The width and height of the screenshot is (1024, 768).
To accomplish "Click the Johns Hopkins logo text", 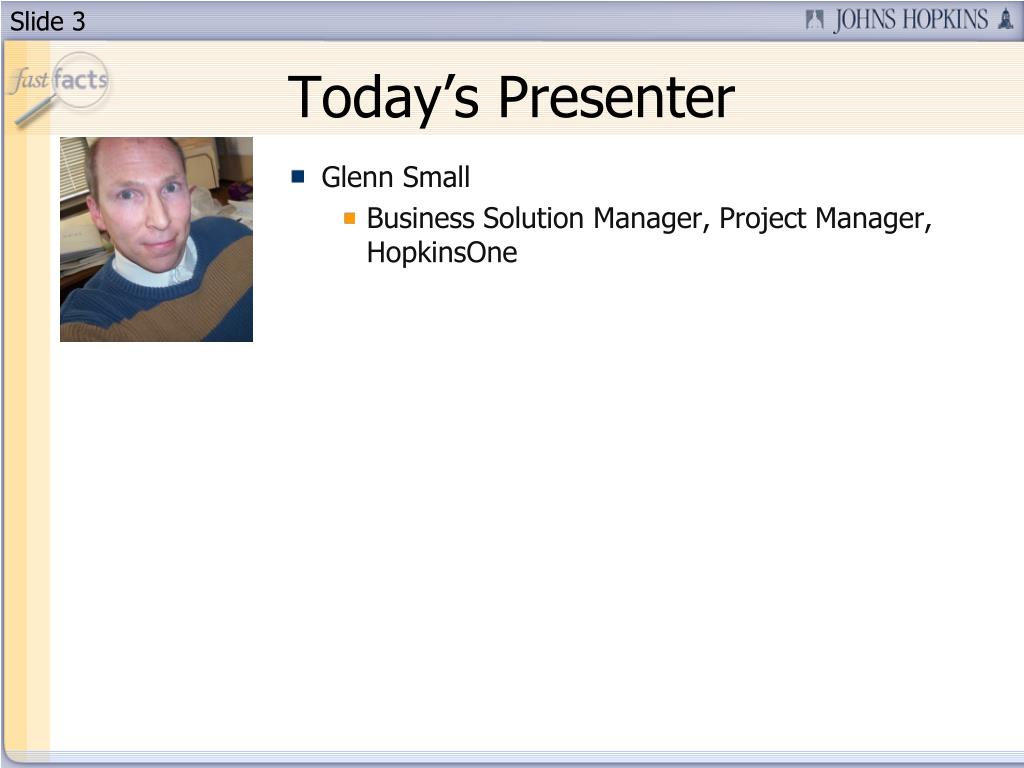I will [910, 20].
